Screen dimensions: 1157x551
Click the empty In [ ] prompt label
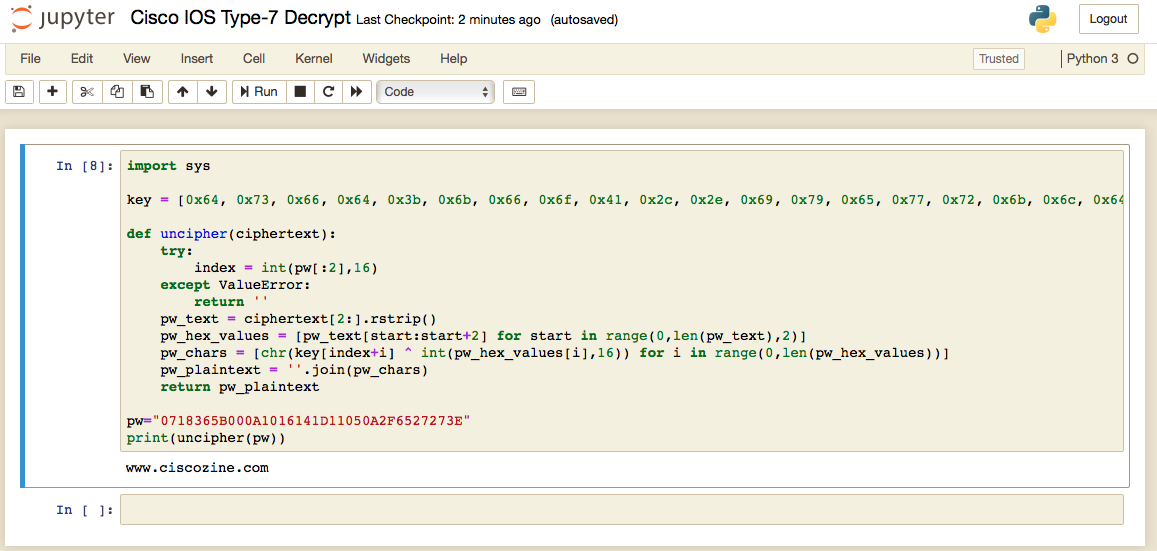click(x=85, y=510)
